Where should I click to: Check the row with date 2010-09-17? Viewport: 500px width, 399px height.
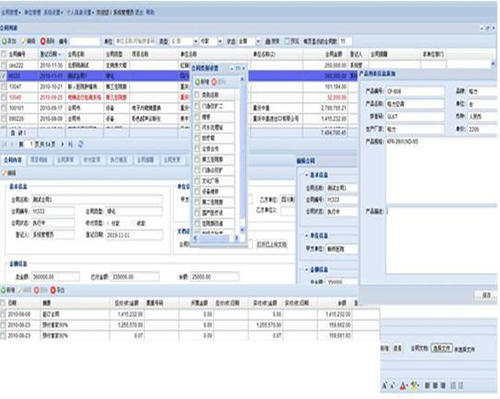[4, 108]
